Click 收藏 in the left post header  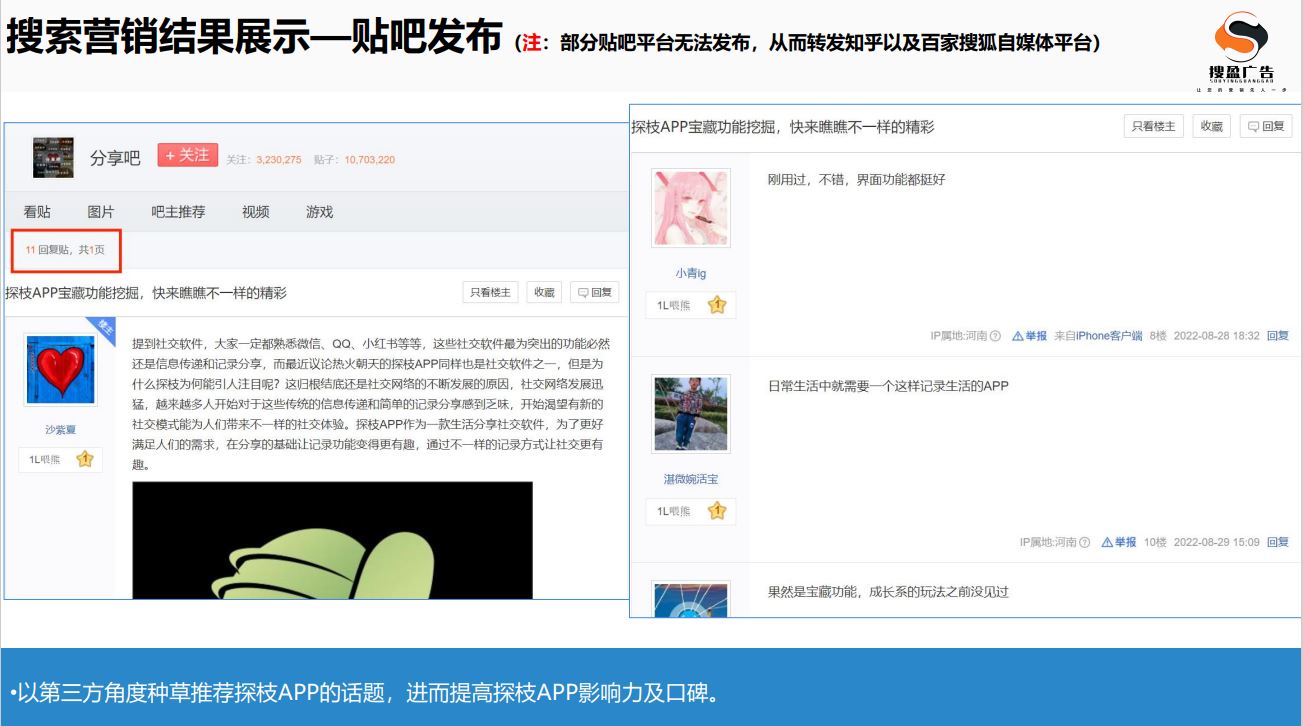[544, 293]
